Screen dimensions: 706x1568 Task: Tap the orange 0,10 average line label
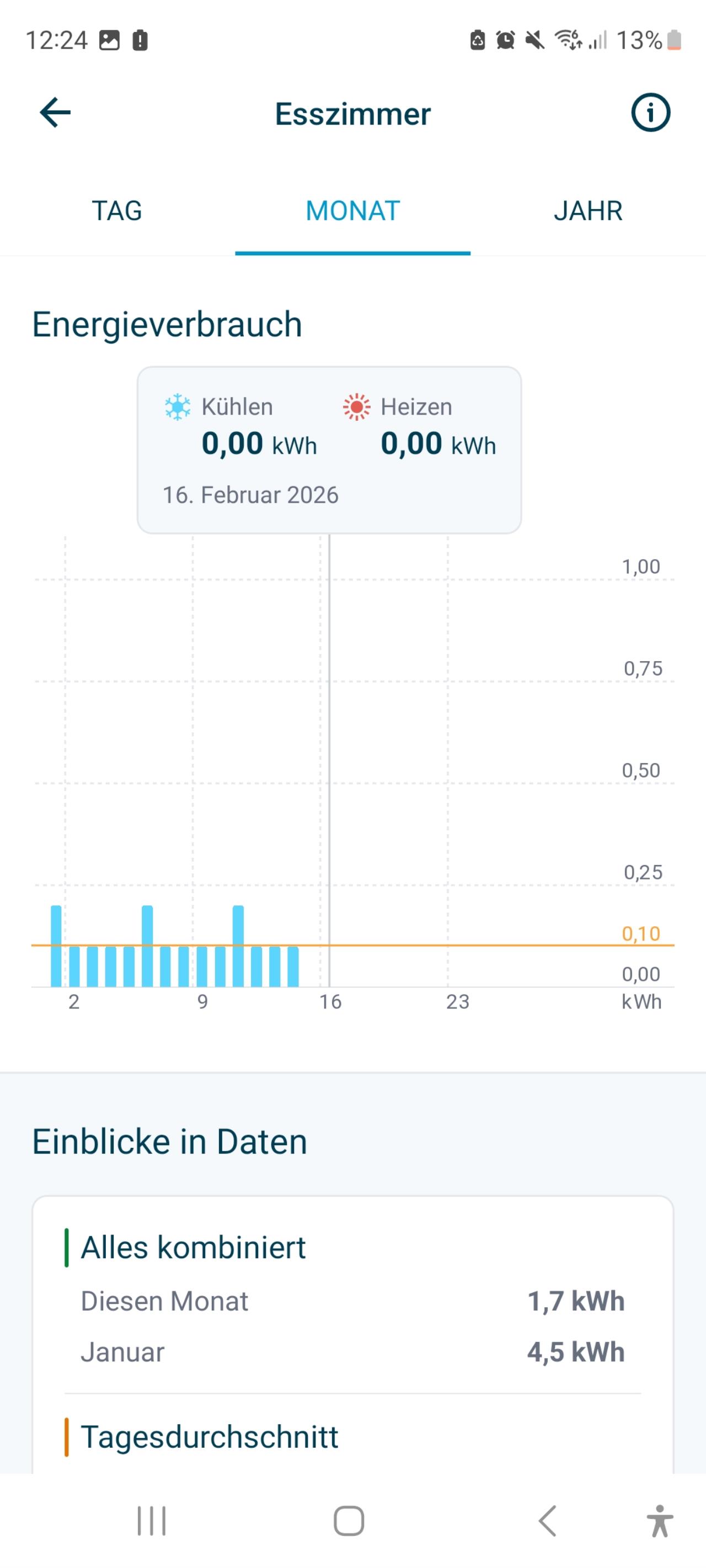(x=641, y=934)
